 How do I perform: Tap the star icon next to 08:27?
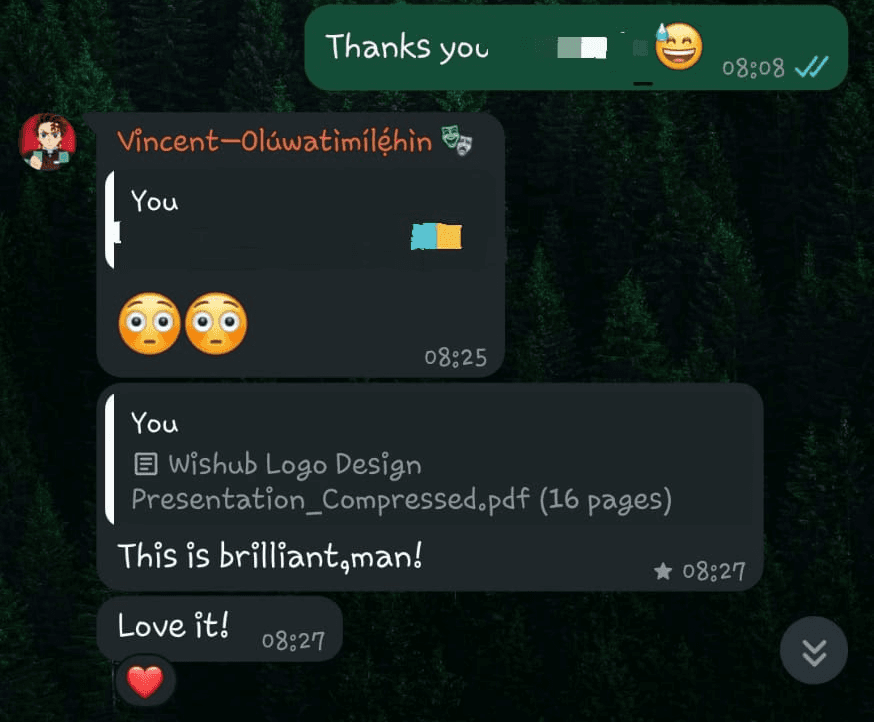[x=663, y=571]
